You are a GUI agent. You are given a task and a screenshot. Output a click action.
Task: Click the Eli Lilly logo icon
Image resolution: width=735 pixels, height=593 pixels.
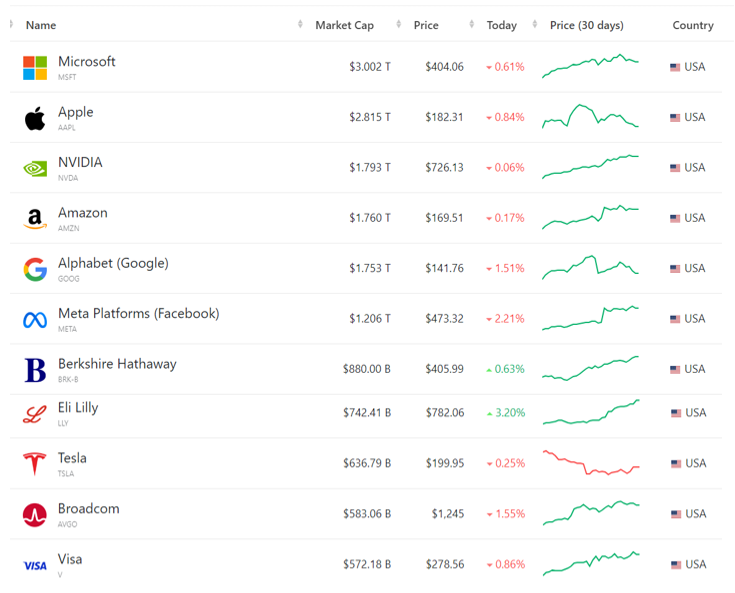[35, 414]
